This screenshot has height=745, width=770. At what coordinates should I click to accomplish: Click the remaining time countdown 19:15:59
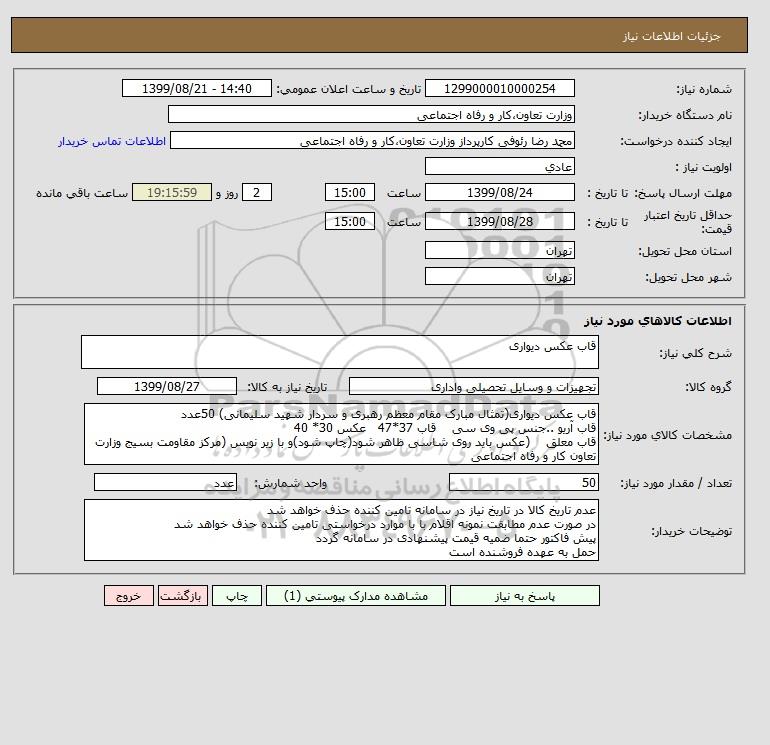(x=172, y=193)
